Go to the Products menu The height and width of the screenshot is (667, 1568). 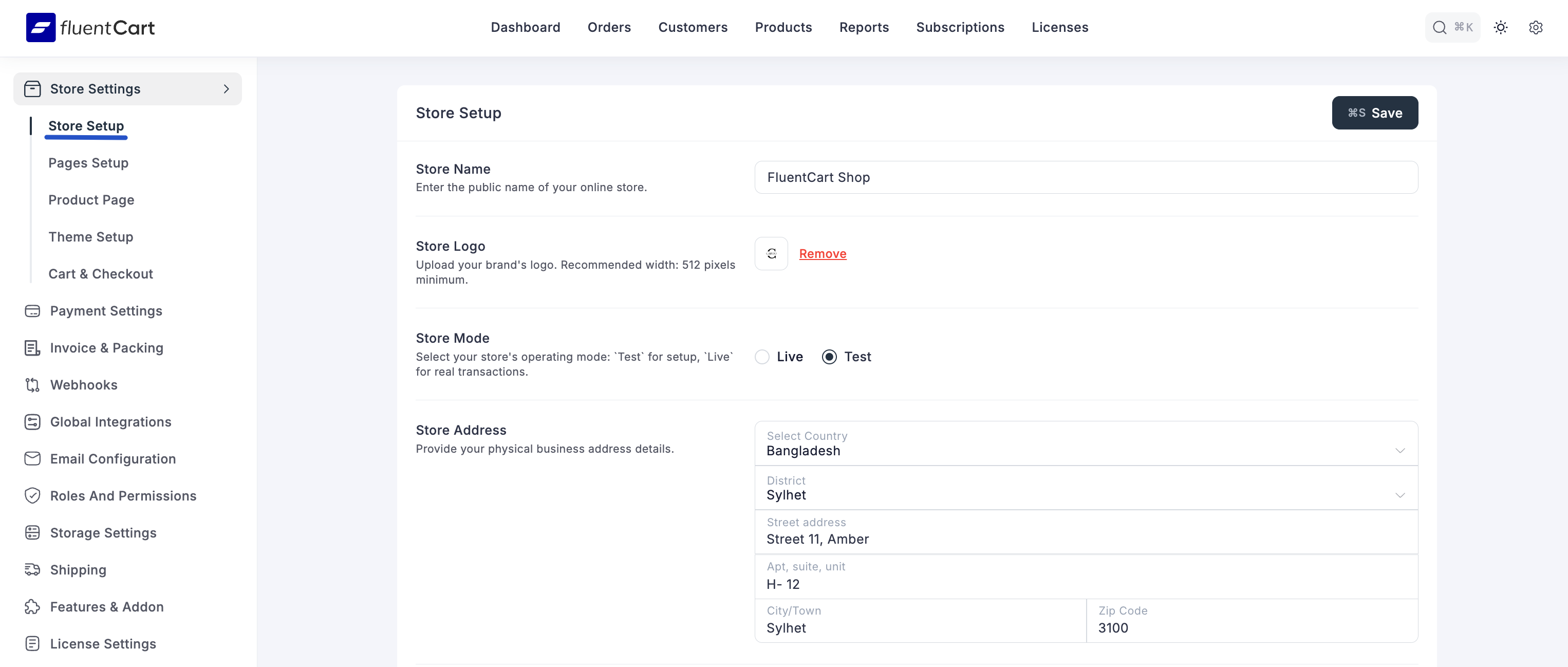[783, 27]
